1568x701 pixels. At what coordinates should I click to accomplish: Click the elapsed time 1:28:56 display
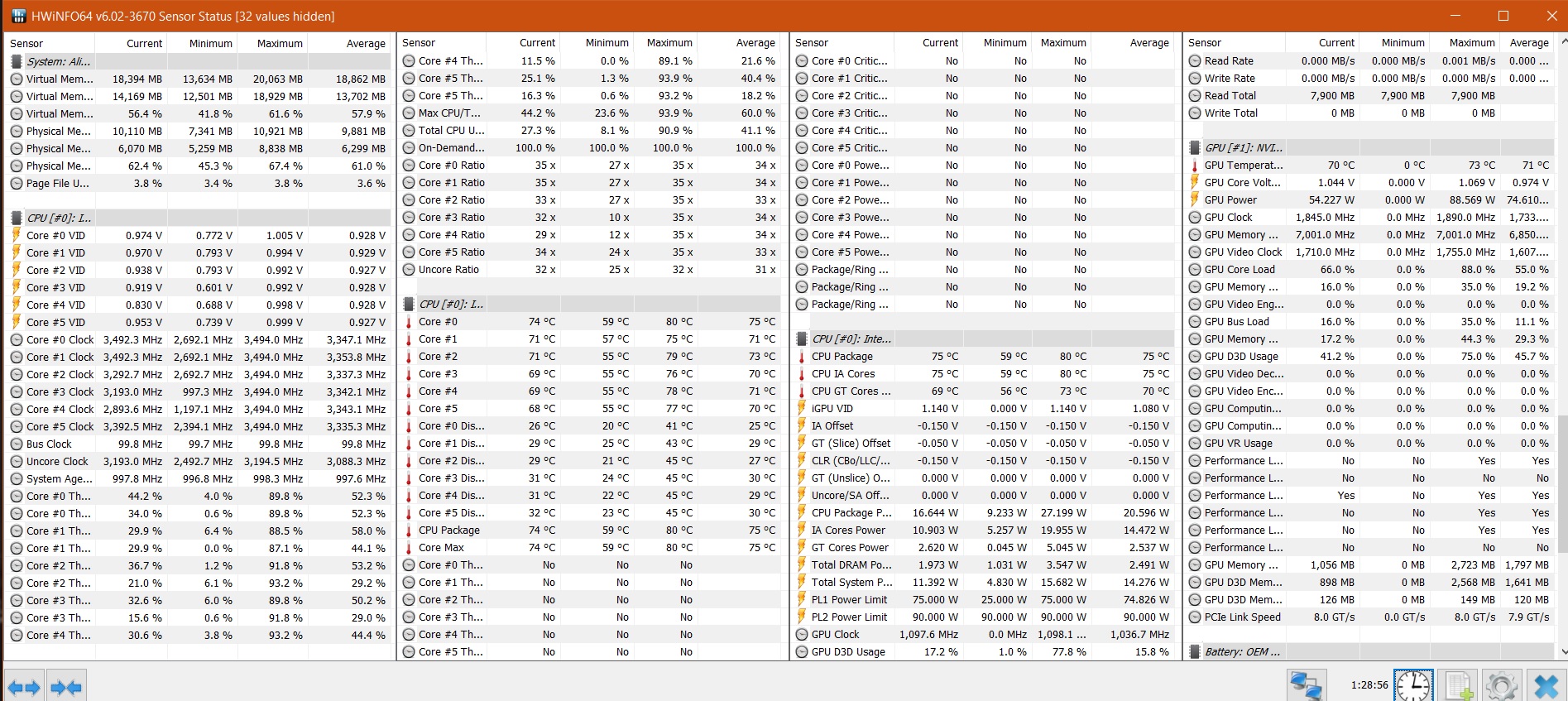(1369, 685)
